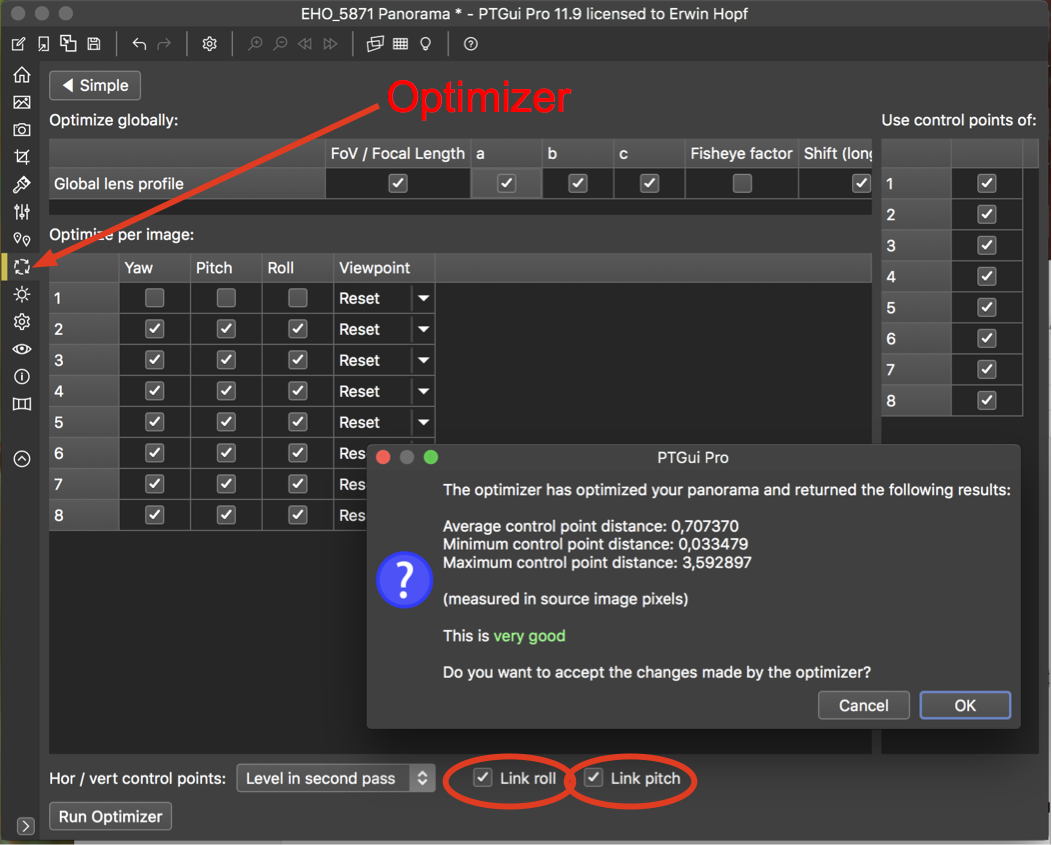Toggle FoV / Focal Length for Global lens profile
The width and height of the screenshot is (1052, 845).
pos(398,183)
